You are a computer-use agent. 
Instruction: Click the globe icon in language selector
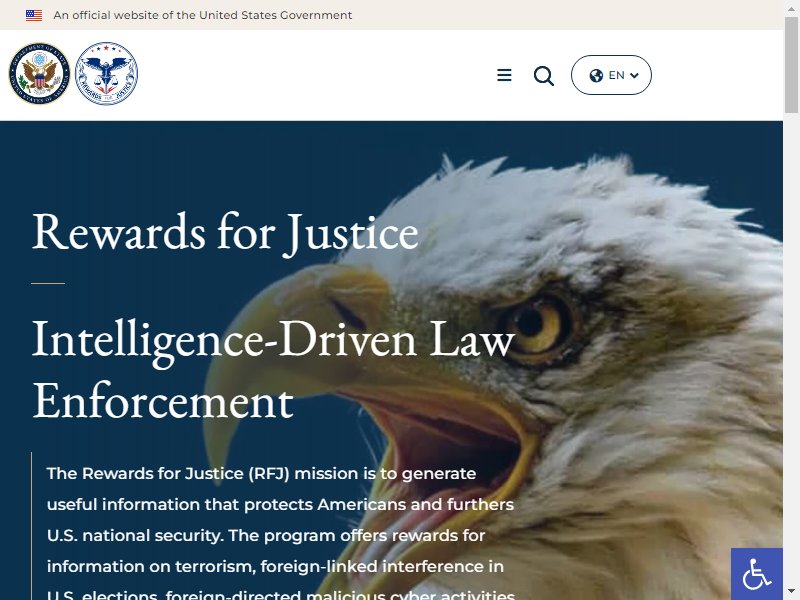(596, 76)
